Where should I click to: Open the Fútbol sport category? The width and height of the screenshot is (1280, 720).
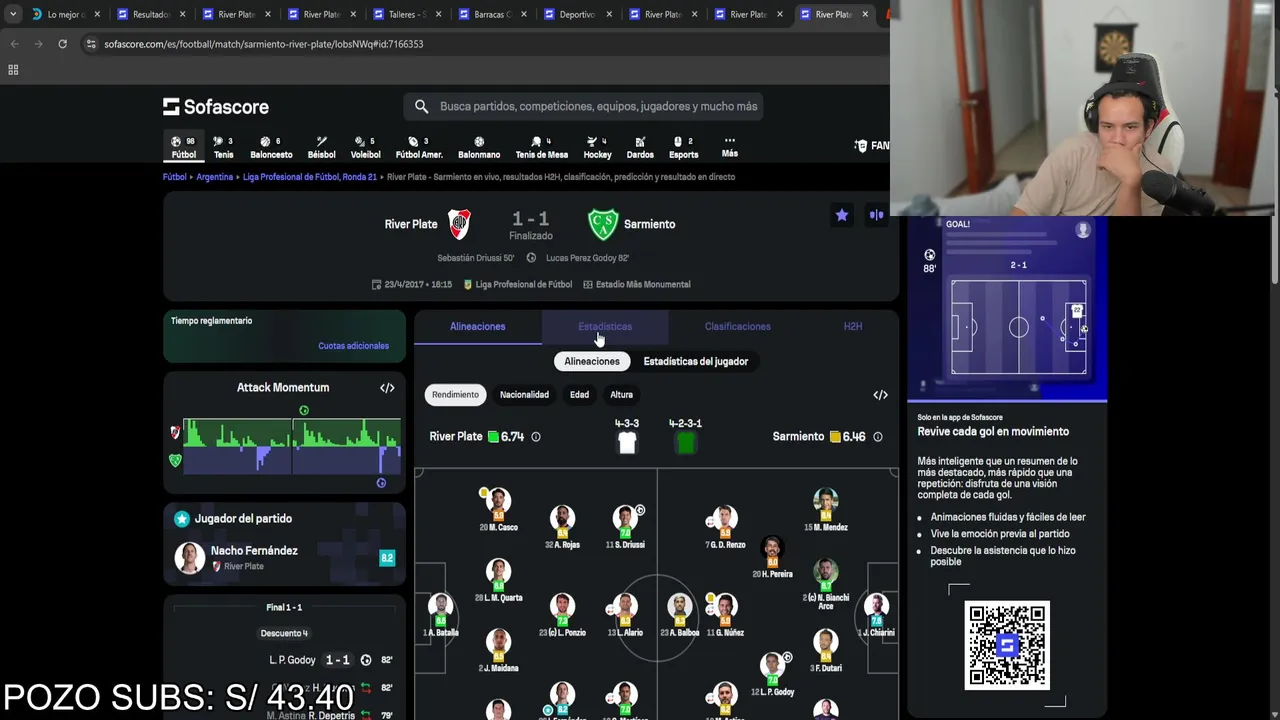point(183,147)
